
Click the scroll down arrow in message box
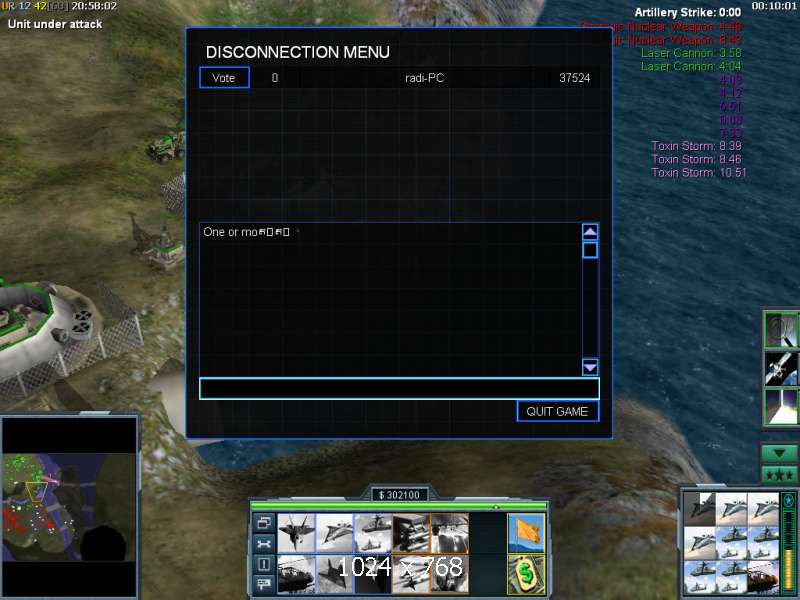pyautogui.click(x=590, y=367)
